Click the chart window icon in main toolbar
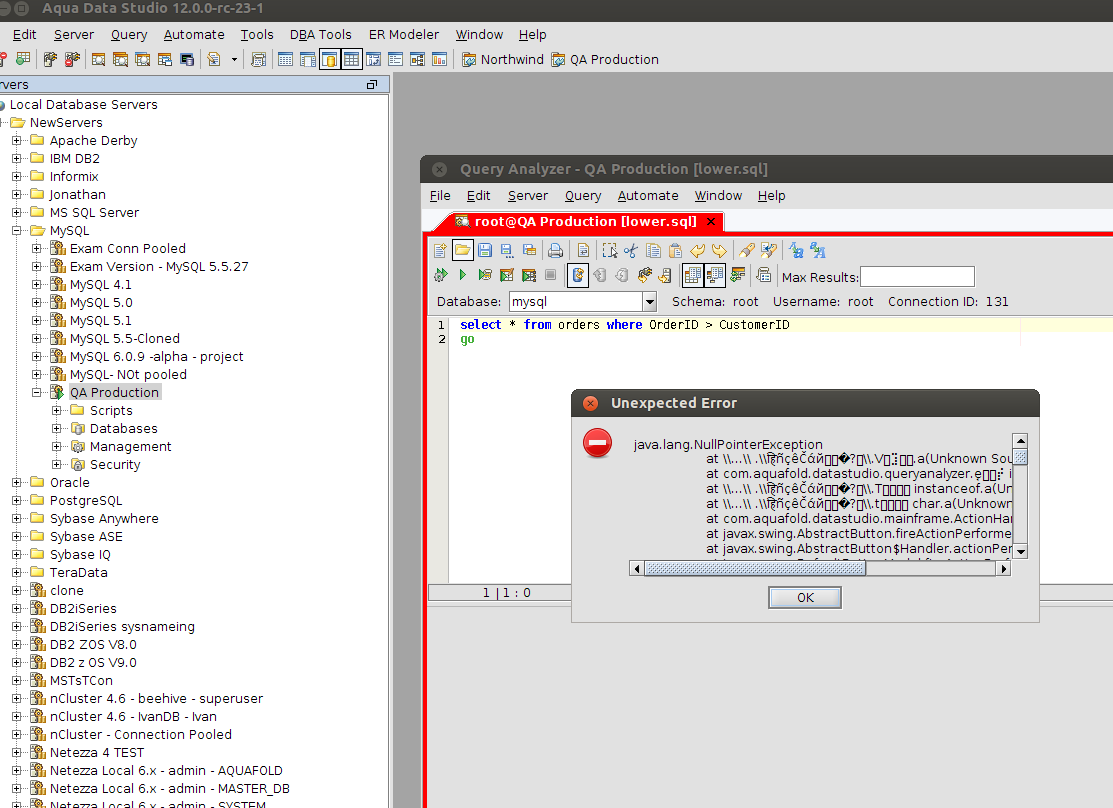Screen dimensions: 1113x808 [439, 60]
